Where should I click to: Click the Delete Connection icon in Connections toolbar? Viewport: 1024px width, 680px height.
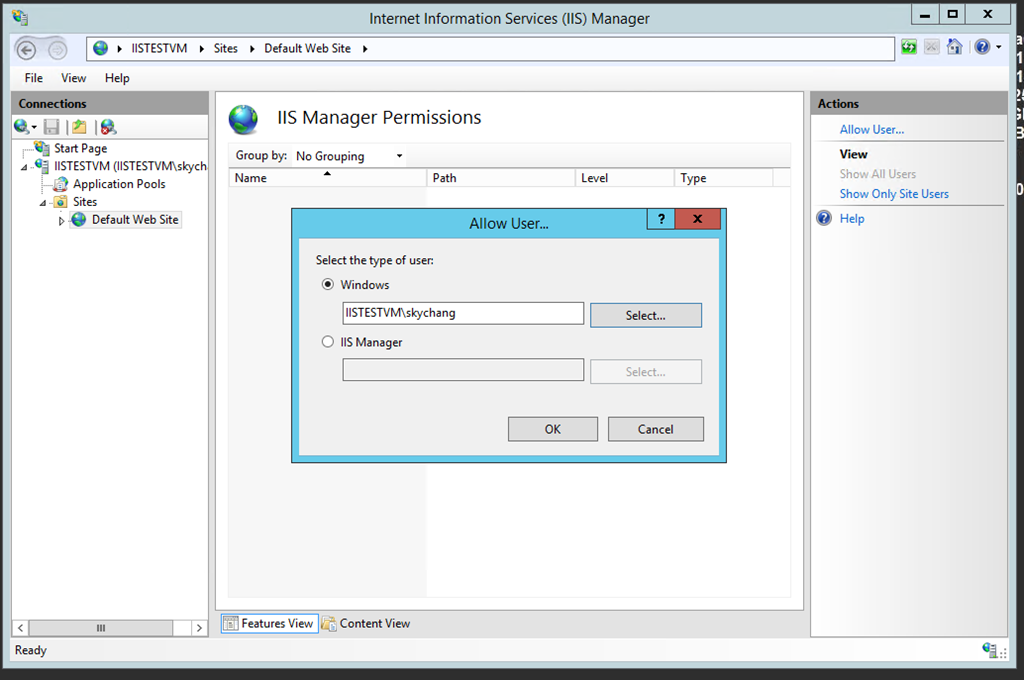coord(108,127)
